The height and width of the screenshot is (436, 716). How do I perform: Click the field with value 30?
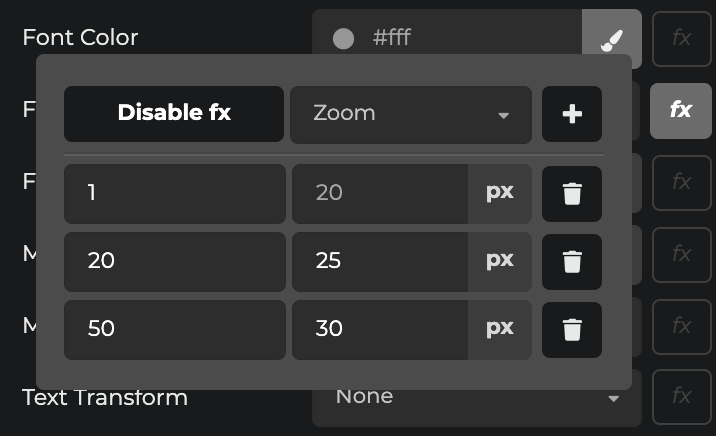(380, 329)
